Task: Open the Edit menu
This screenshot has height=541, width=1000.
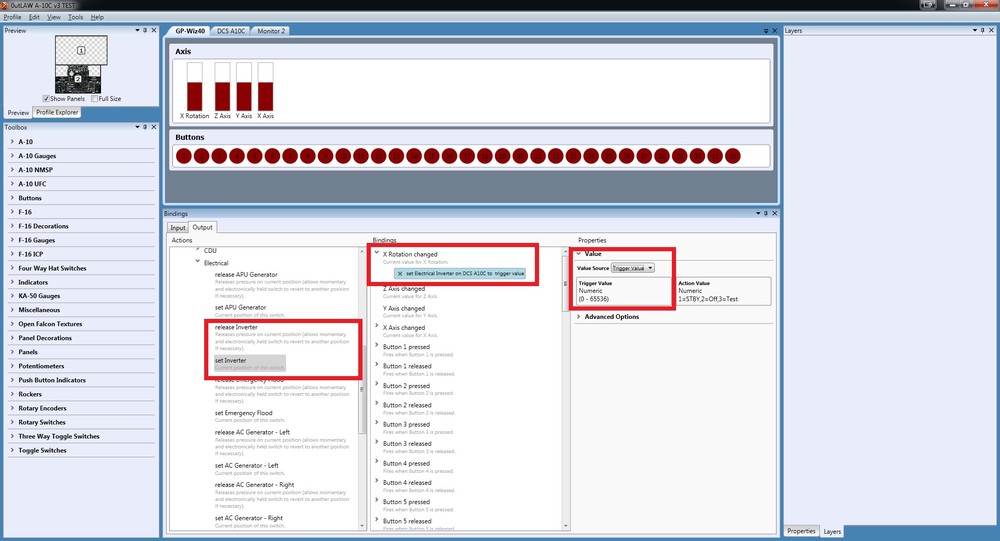Action: tap(34, 17)
